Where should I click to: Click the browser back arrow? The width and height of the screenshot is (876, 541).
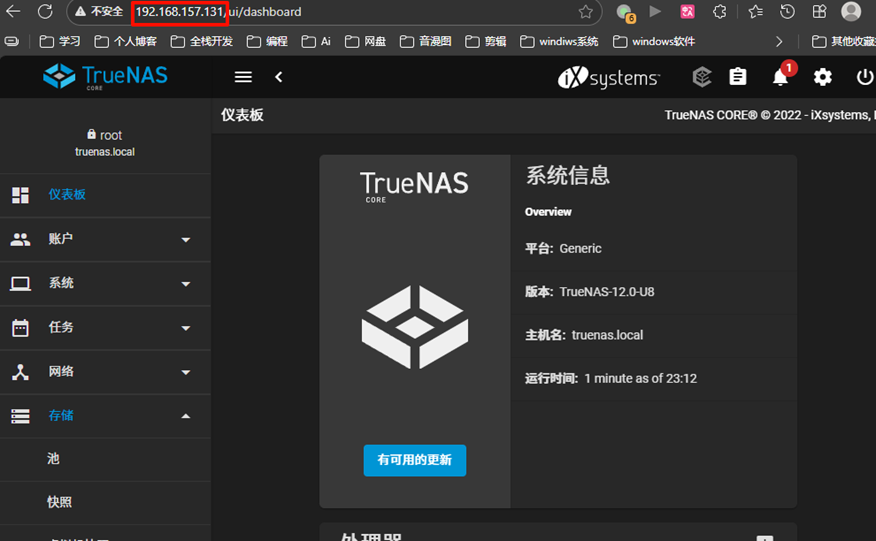tap(13, 11)
